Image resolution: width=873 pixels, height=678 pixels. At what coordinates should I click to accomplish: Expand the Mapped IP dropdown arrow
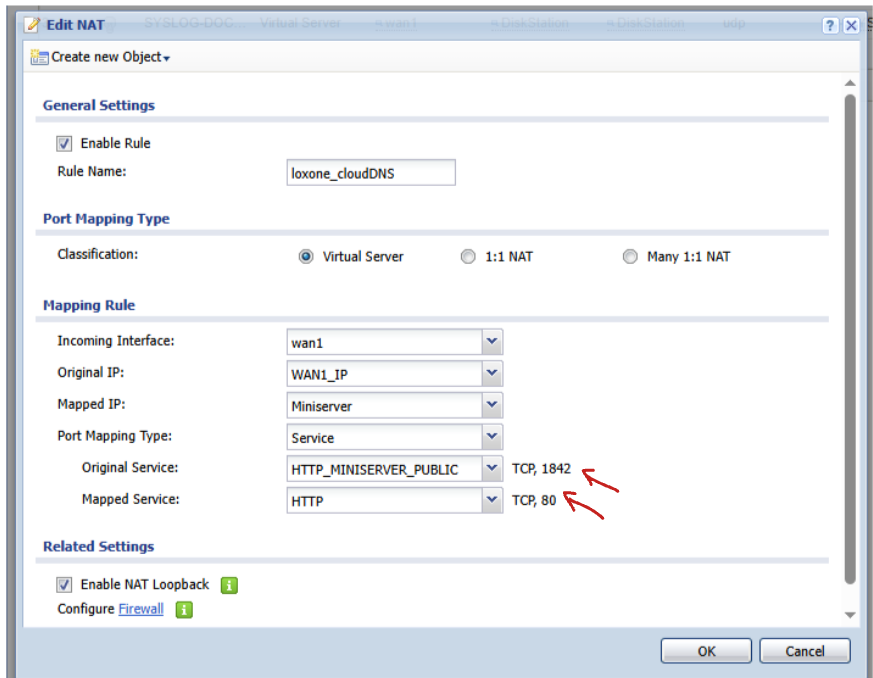492,405
